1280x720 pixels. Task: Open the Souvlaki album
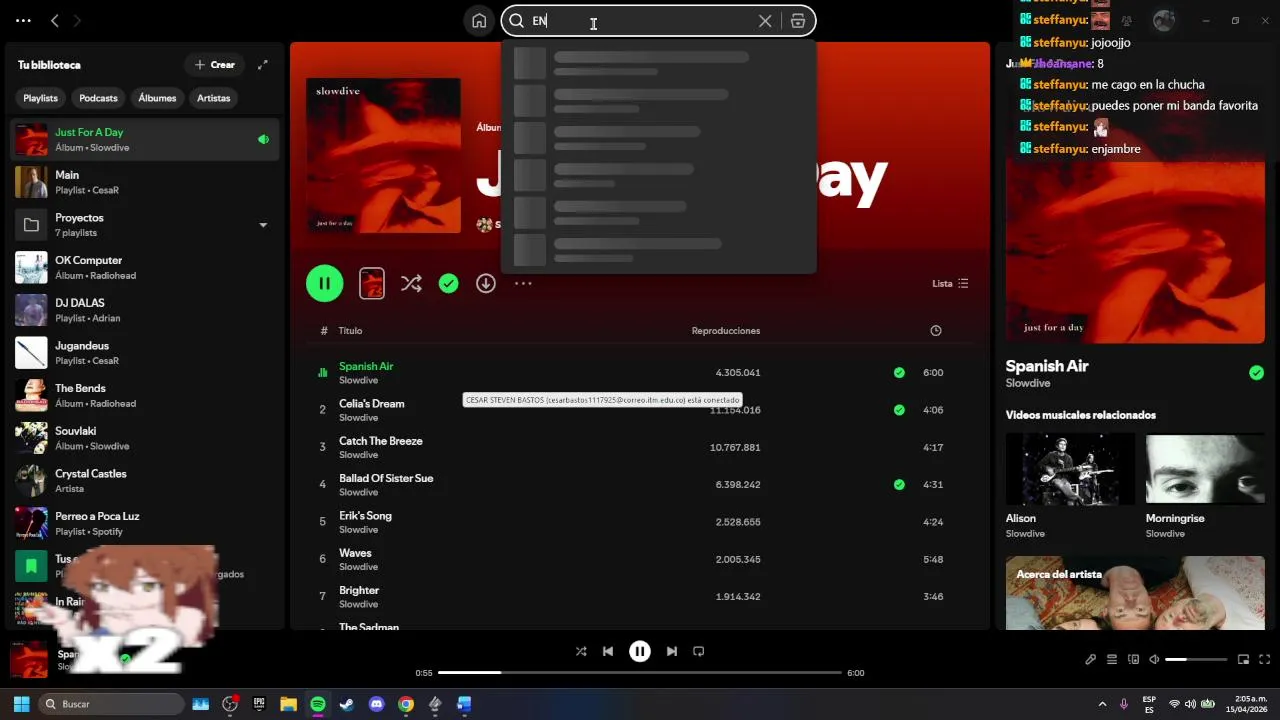[x=145, y=438]
